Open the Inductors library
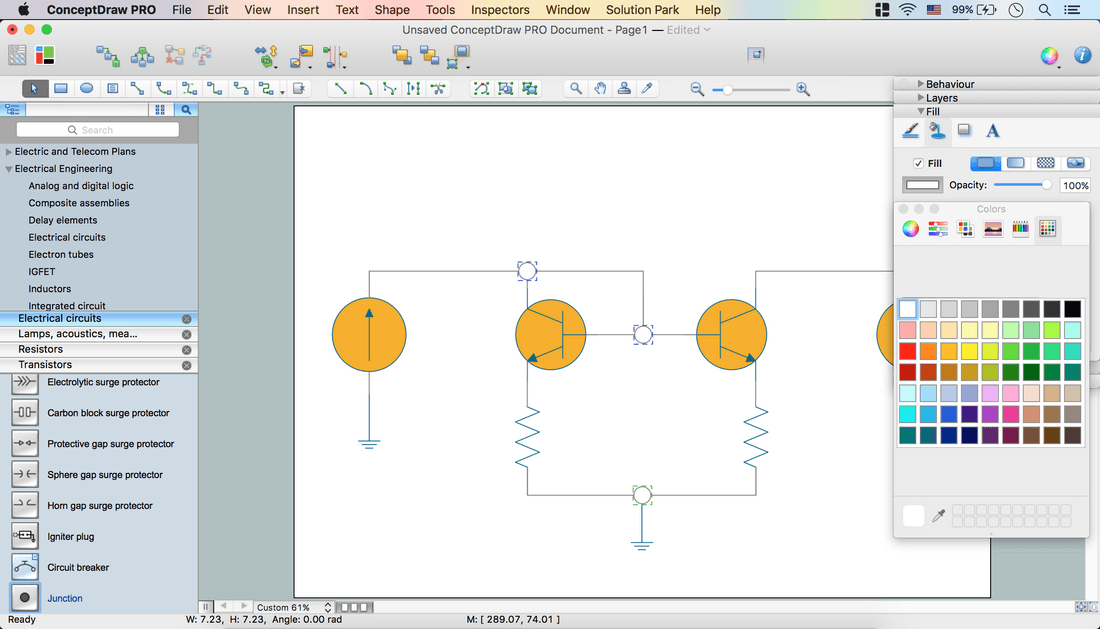This screenshot has height=629, width=1100. tap(49, 289)
